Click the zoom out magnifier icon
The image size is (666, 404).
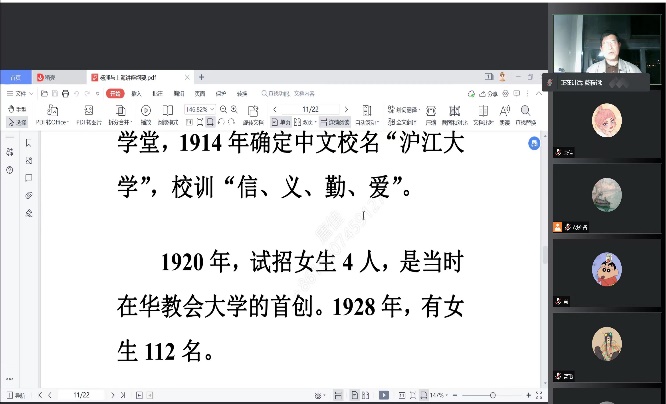pyautogui.click(x=223, y=109)
